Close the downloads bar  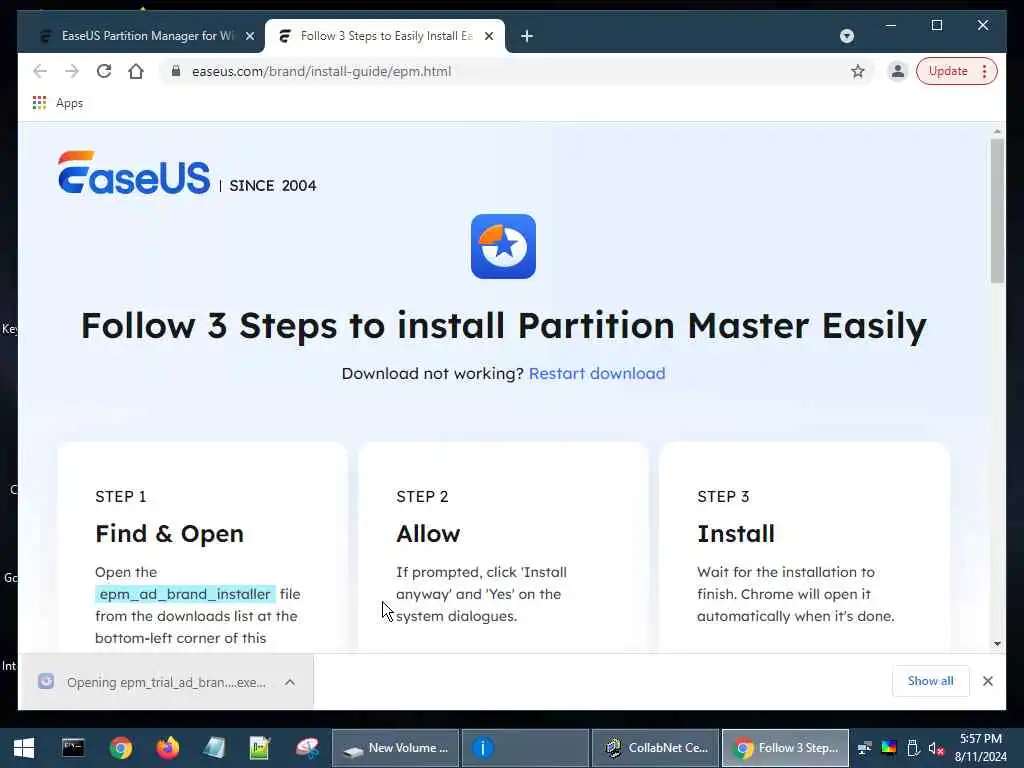click(987, 681)
